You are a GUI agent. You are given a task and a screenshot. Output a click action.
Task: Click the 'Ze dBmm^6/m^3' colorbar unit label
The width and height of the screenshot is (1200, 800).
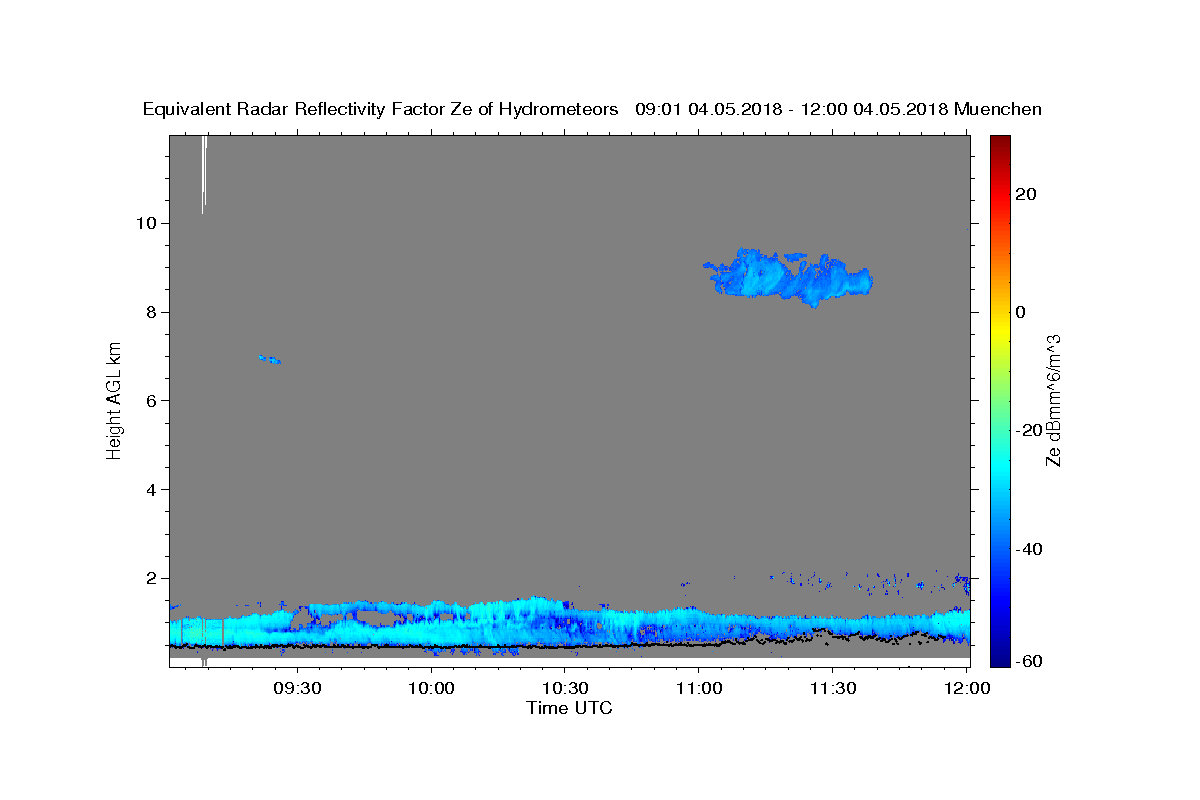point(1053,400)
